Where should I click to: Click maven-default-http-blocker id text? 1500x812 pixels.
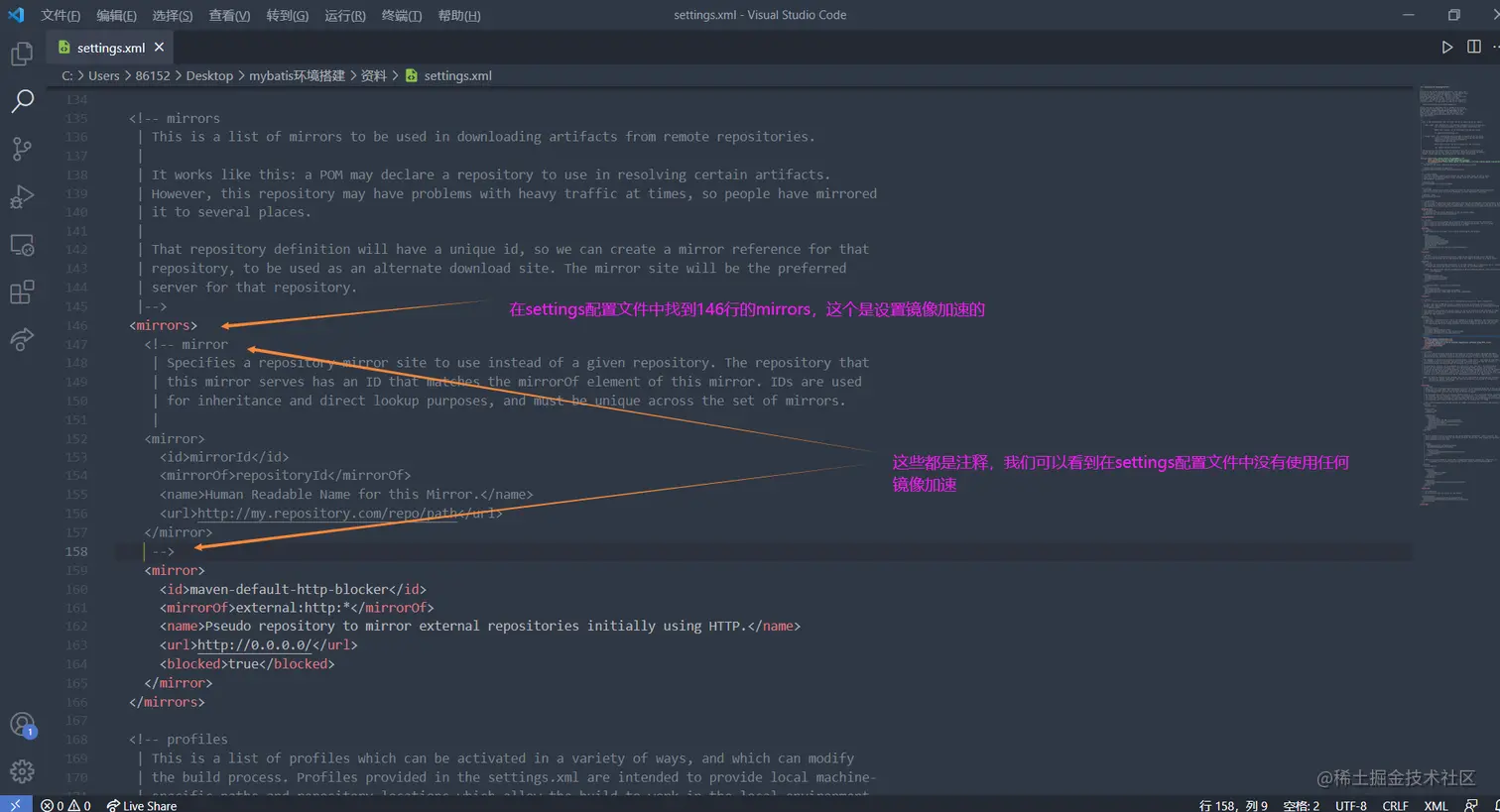coord(289,589)
